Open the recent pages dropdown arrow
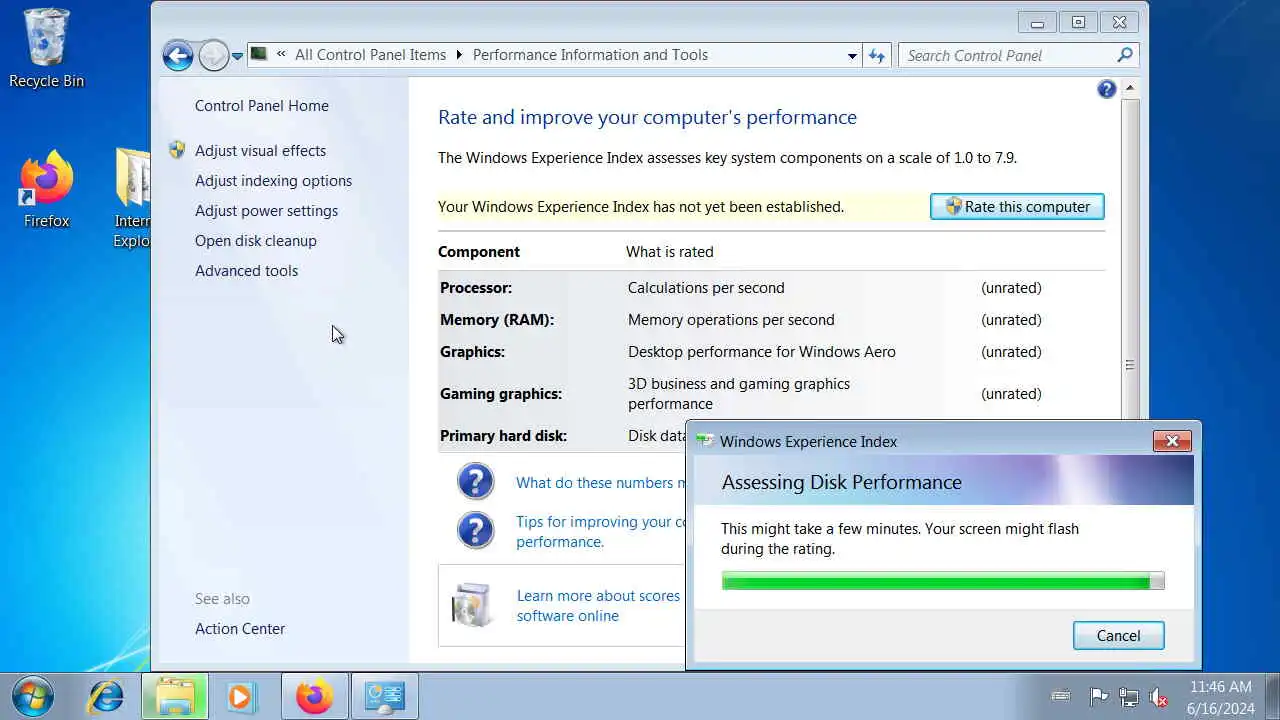Image resolution: width=1280 pixels, height=720 pixels. 237,56
